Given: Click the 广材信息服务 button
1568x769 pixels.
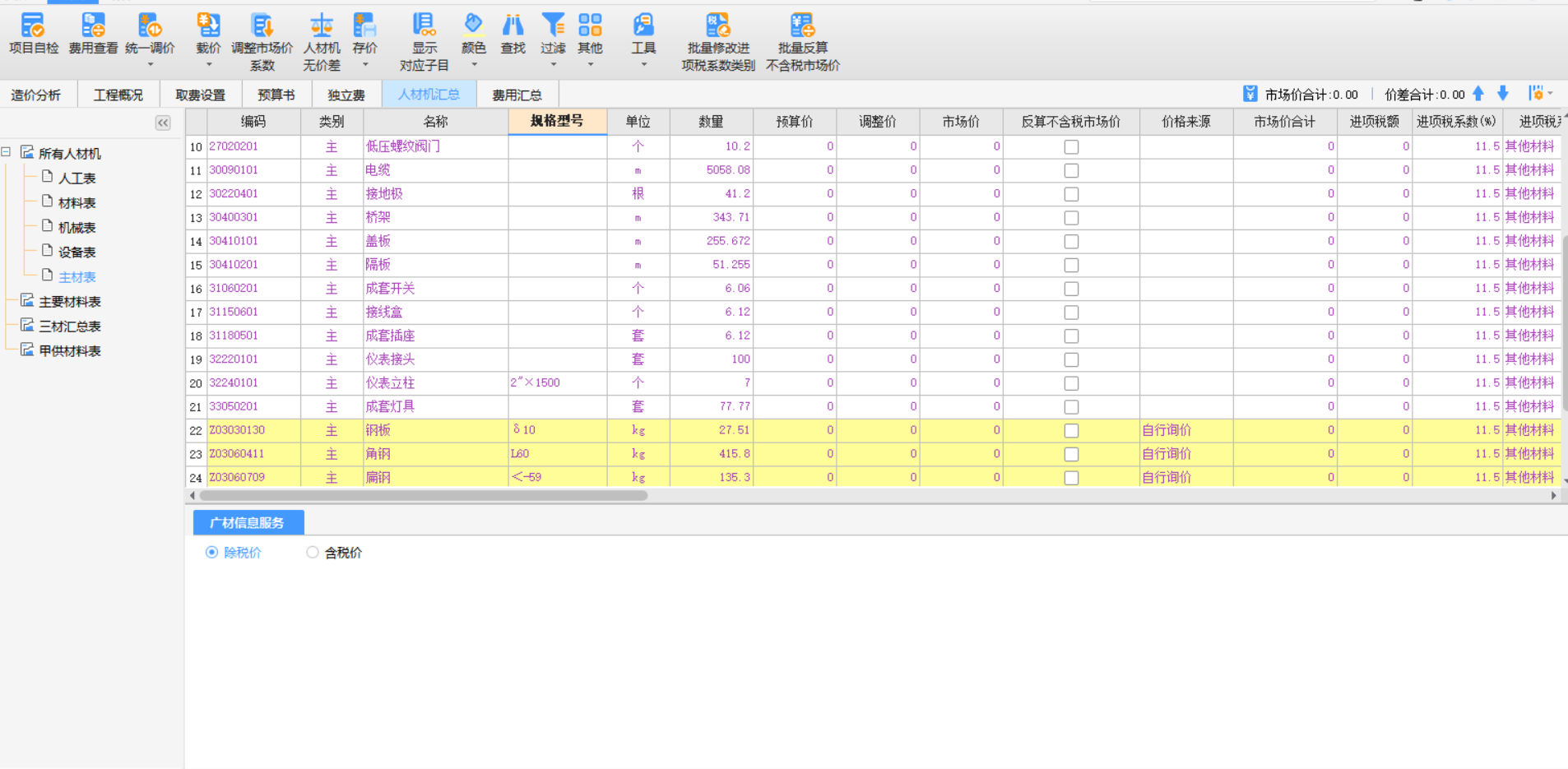Looking at the screenshot, I should coord(248,522).
